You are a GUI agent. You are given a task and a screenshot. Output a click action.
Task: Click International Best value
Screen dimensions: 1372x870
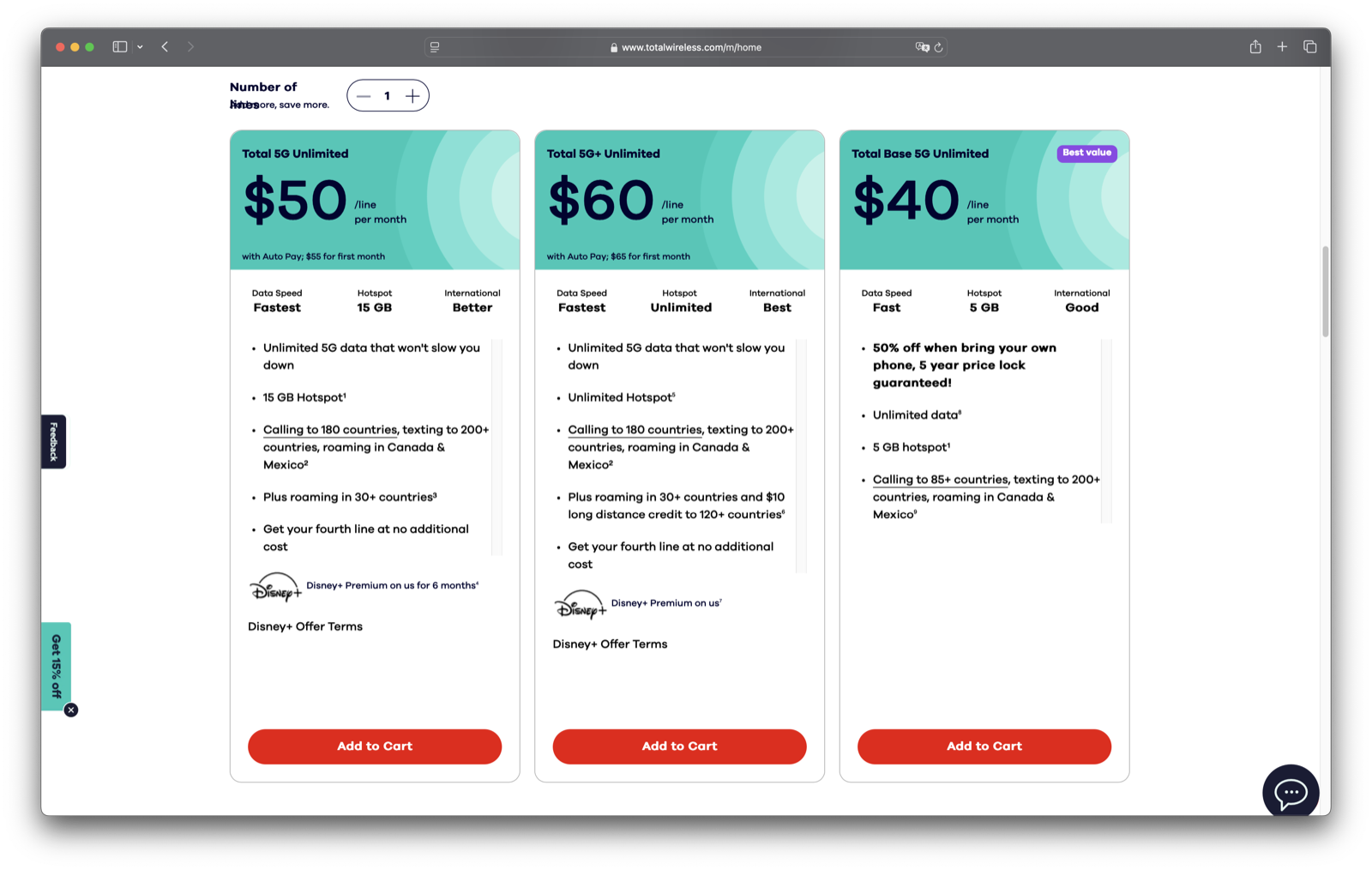click(777, 308)
